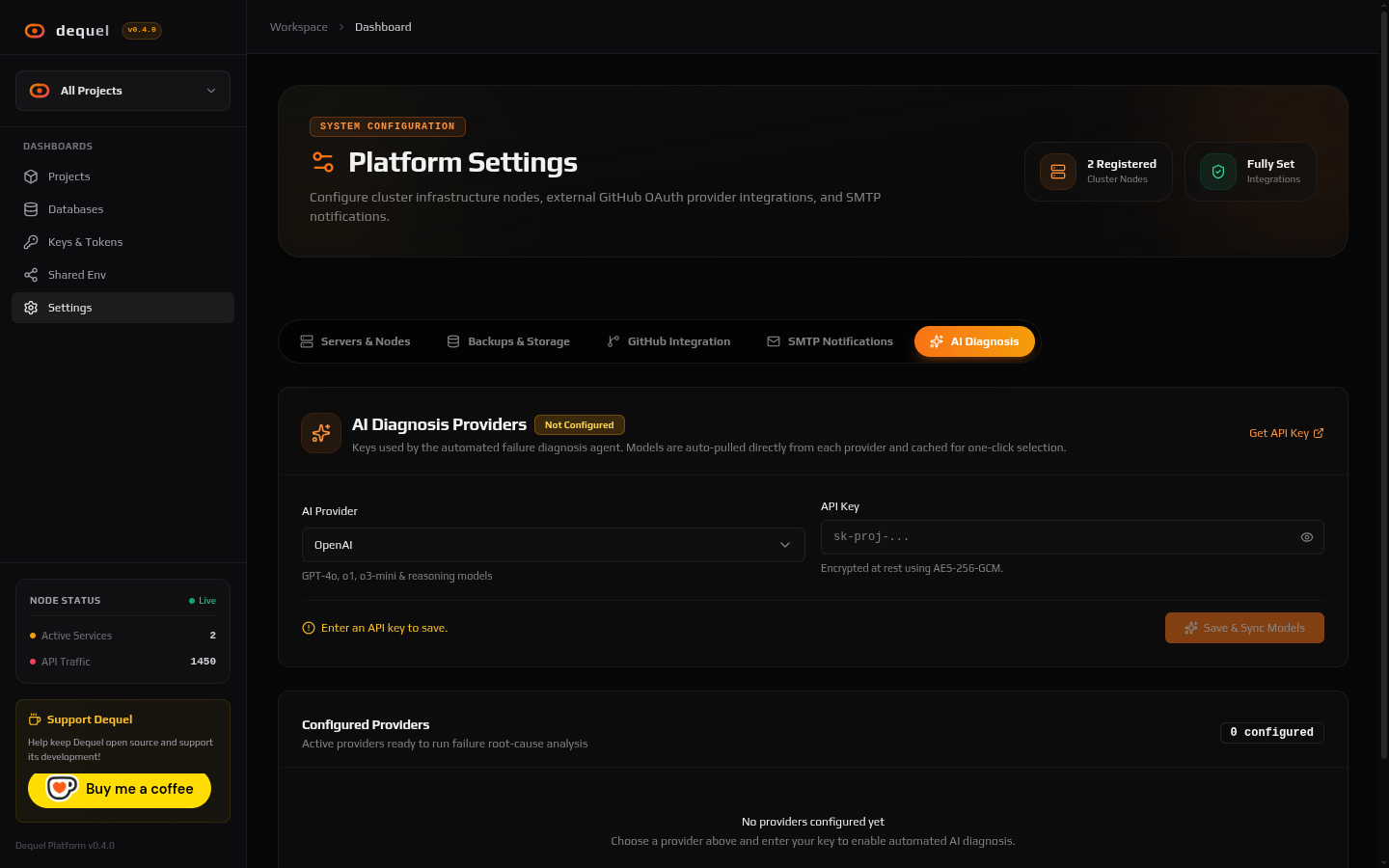Click Save & Sync Models button
1389x868 pixels.
tap(1244, 628)
